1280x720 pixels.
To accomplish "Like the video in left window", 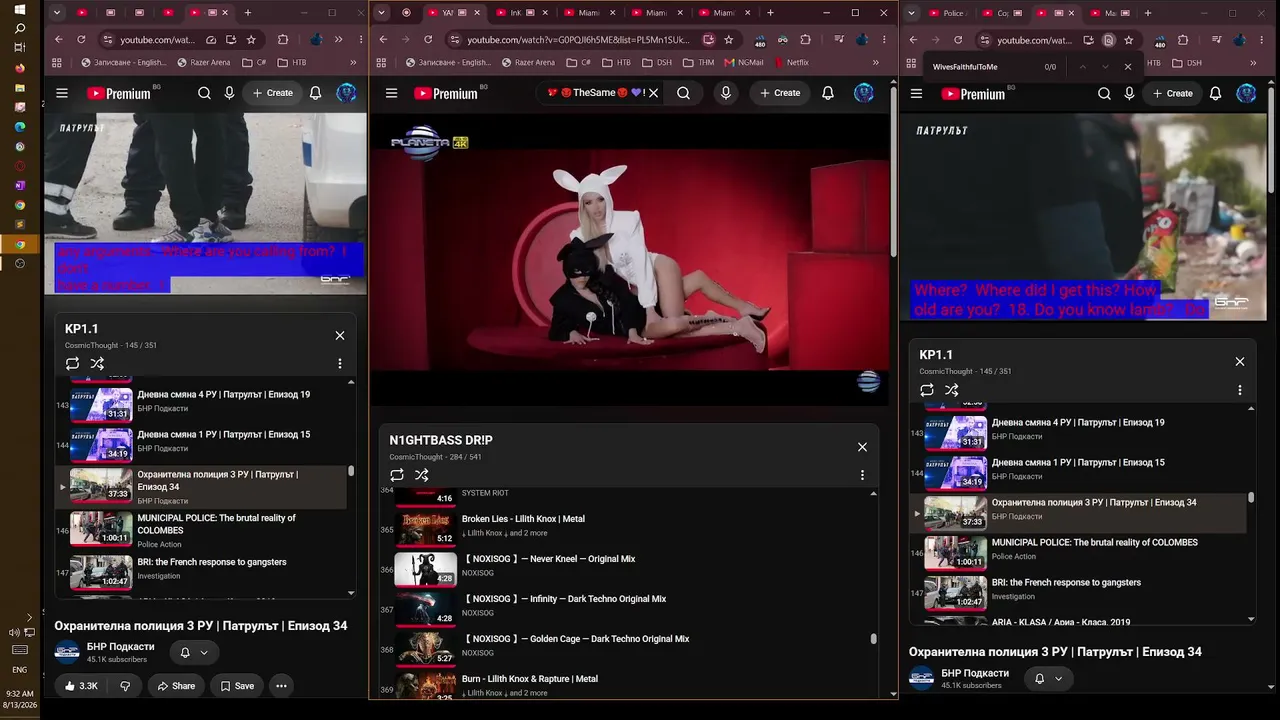I will tap(81, 686).
